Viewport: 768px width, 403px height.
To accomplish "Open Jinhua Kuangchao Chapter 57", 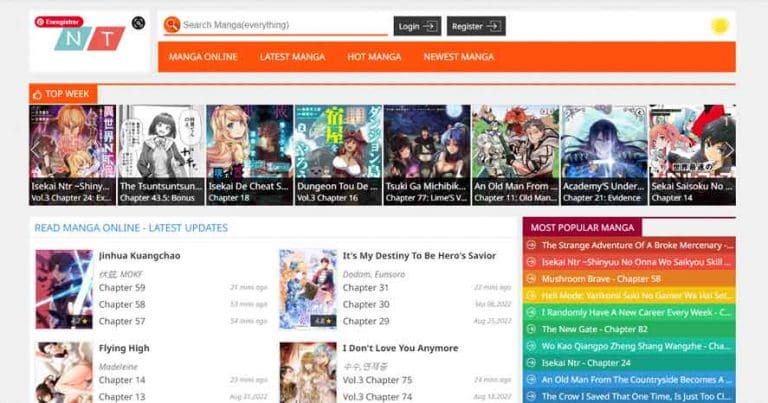I will 122,321.
